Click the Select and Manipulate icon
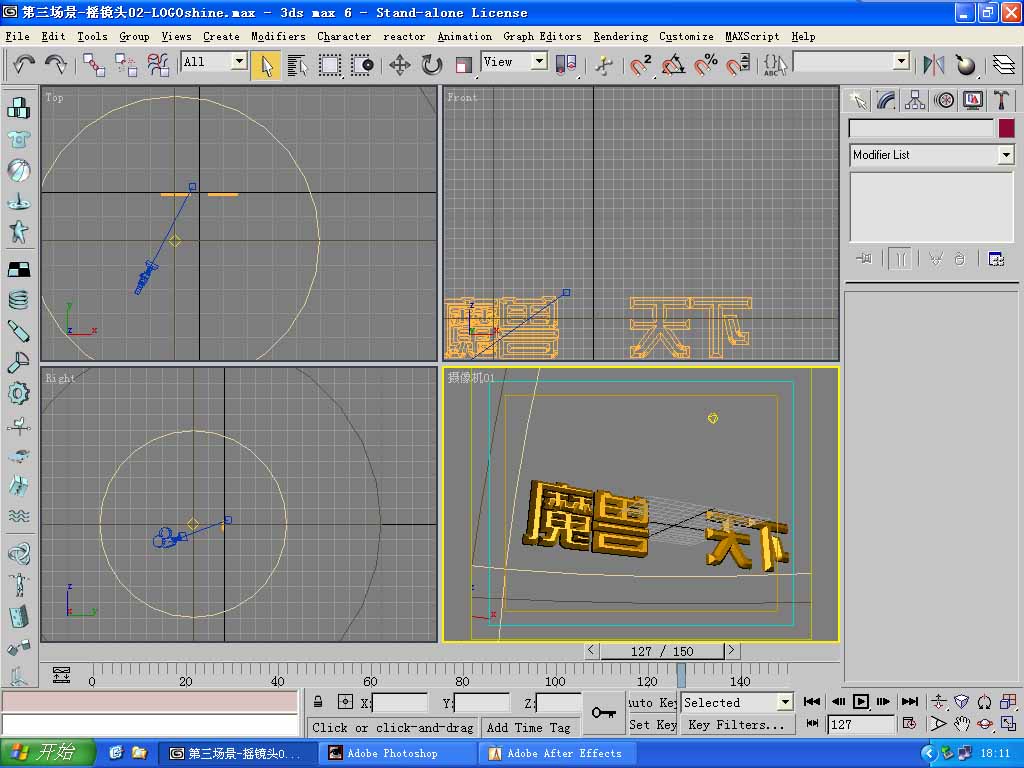 click(604, 65)
